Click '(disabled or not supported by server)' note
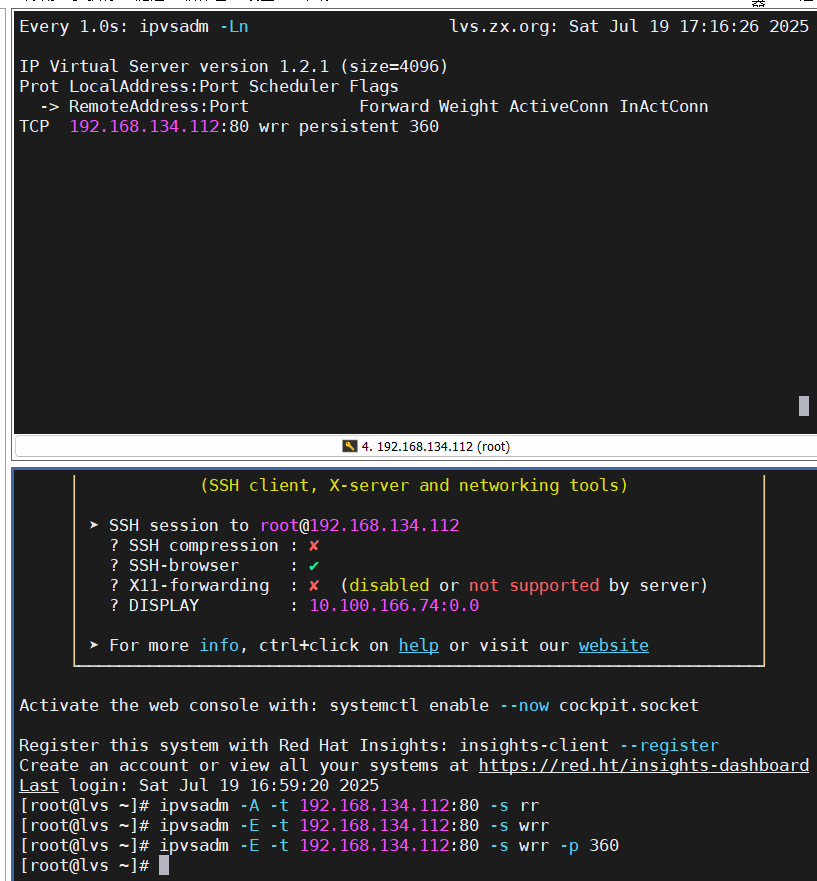This screenshot has width=817, height=881. coord(524,585)
